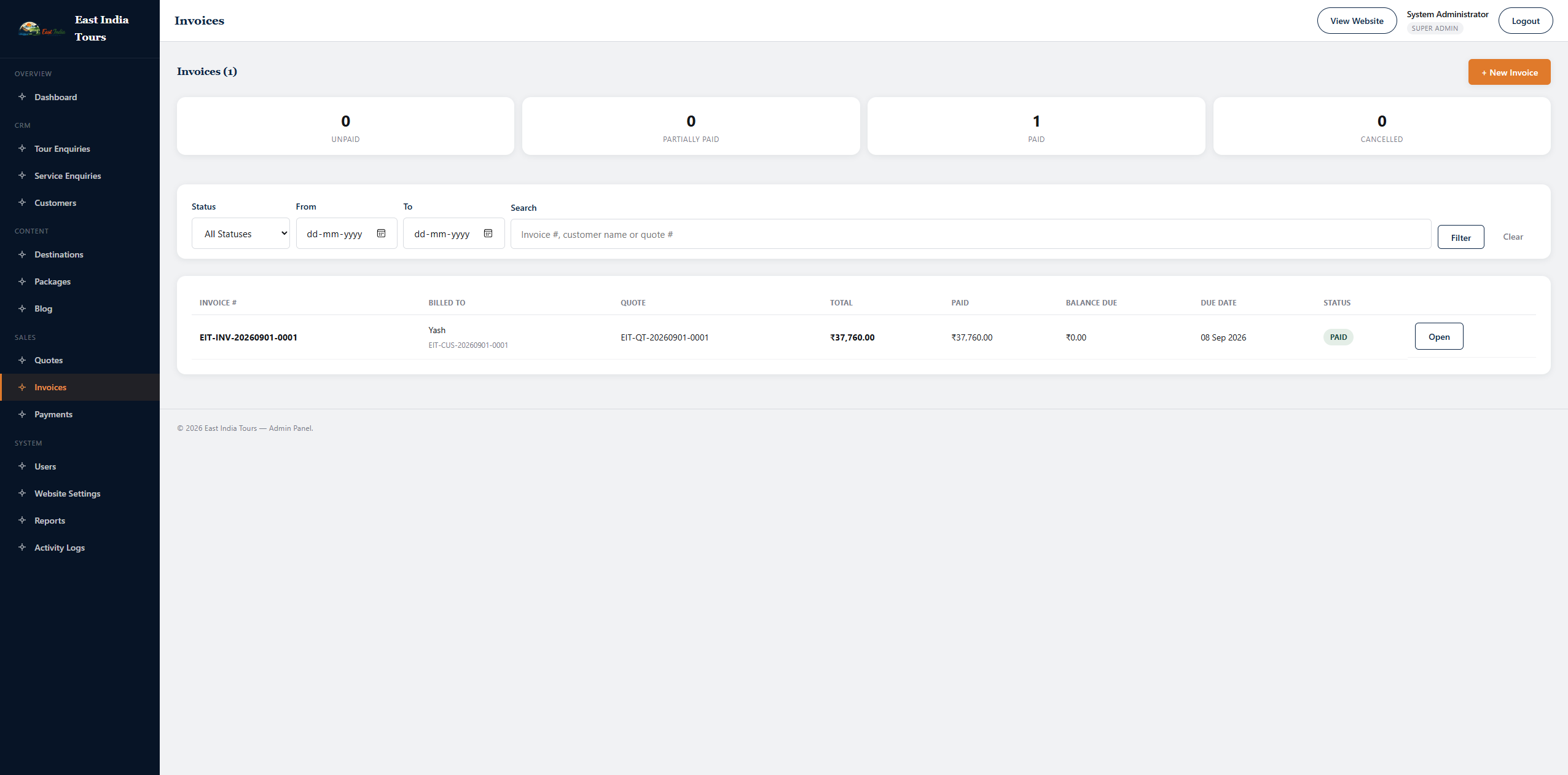Click the icon beside Destinations

click(22, 254)
